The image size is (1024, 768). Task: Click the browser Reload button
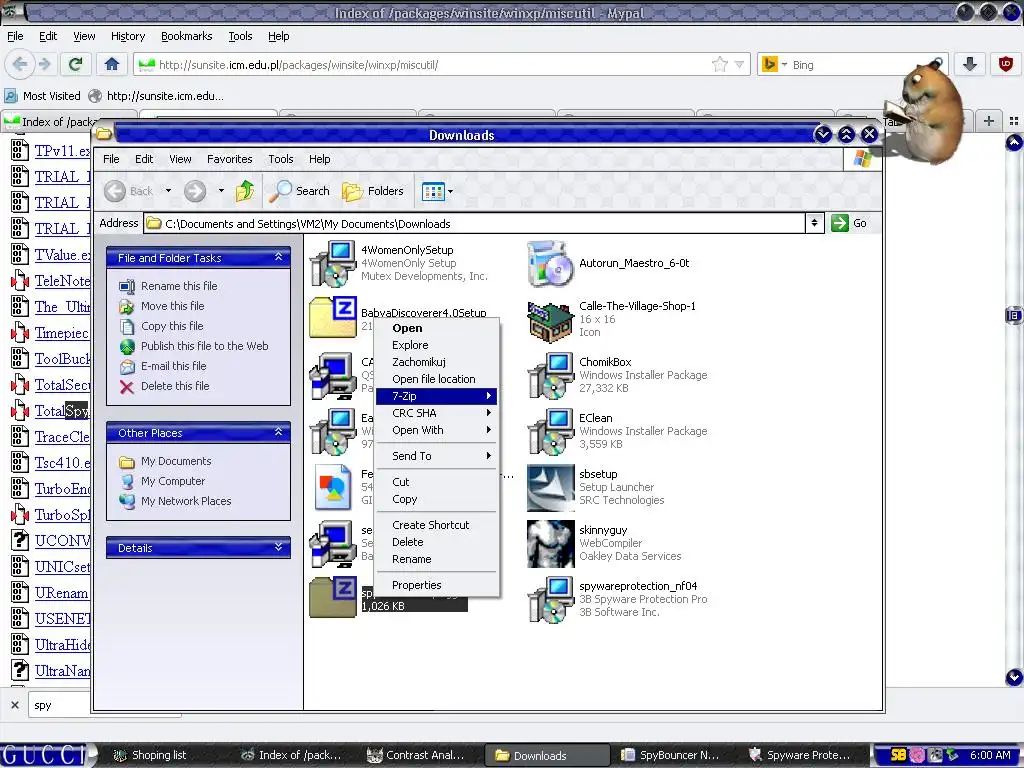(x=75, y=64)
